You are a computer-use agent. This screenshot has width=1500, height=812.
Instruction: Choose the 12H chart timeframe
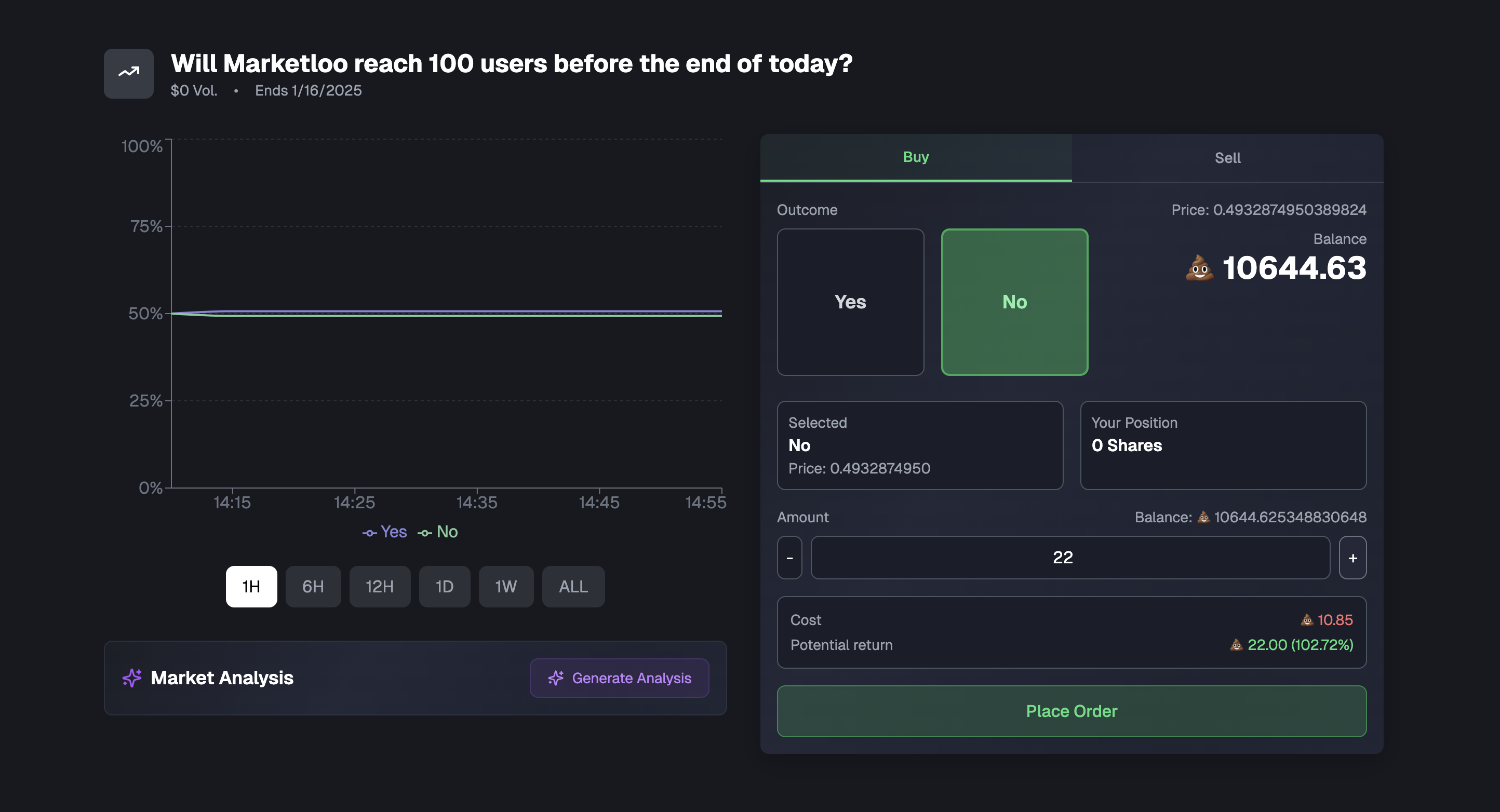coord(380,586)
